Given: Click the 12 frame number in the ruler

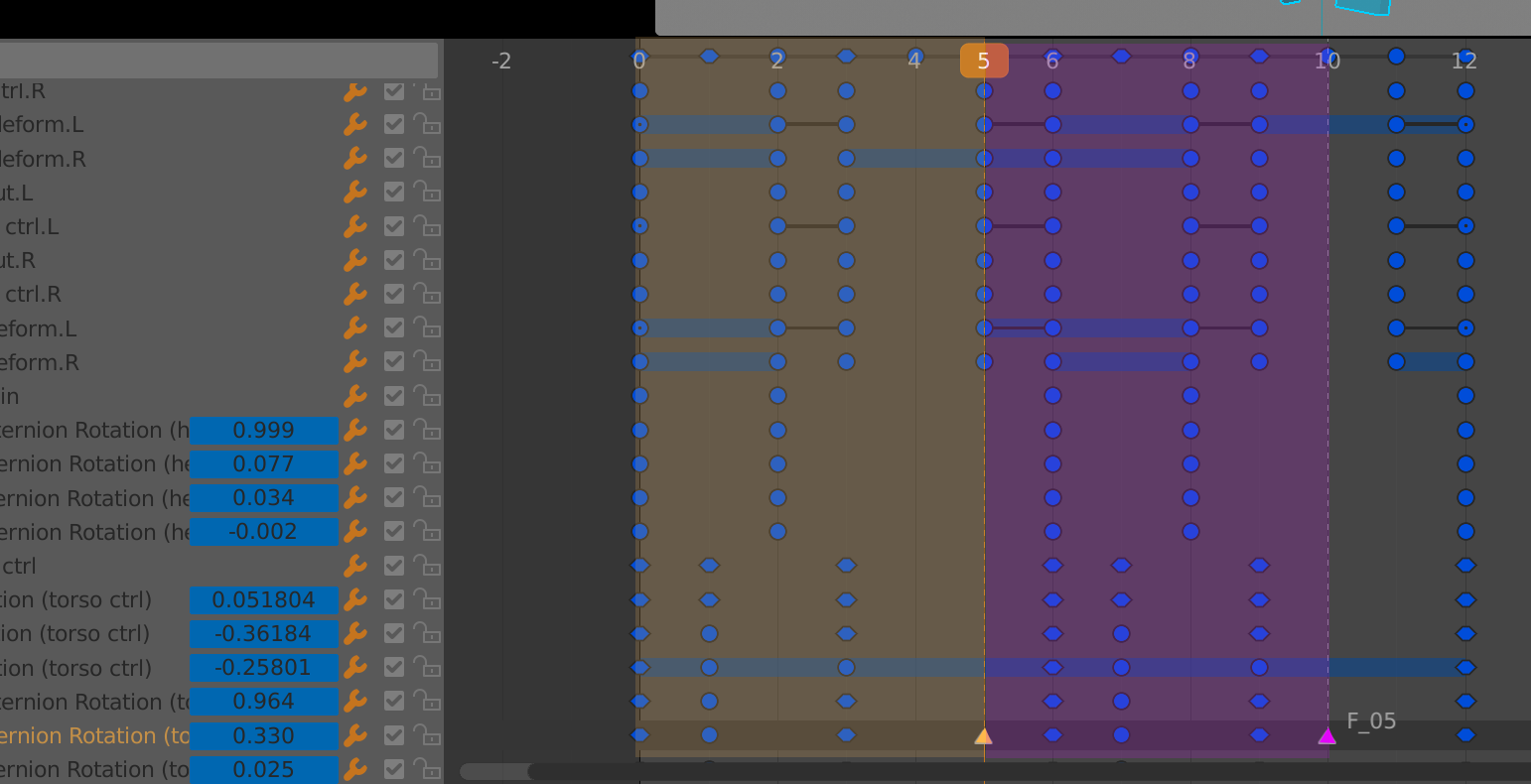Looking at the screenshot, I should coord(1464,61).
